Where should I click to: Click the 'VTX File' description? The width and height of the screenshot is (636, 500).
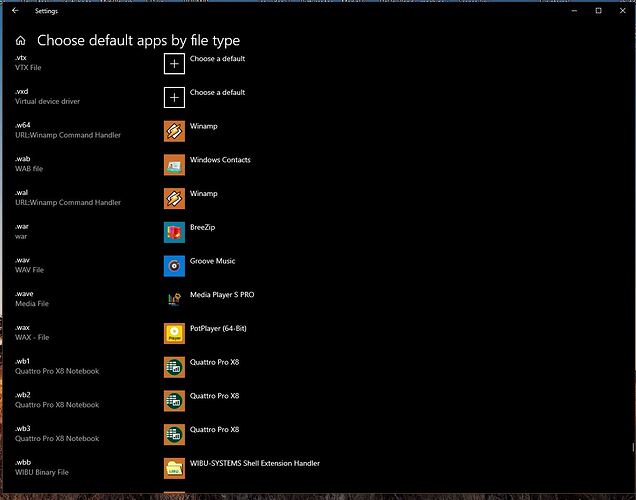click(x=28, y=68)
